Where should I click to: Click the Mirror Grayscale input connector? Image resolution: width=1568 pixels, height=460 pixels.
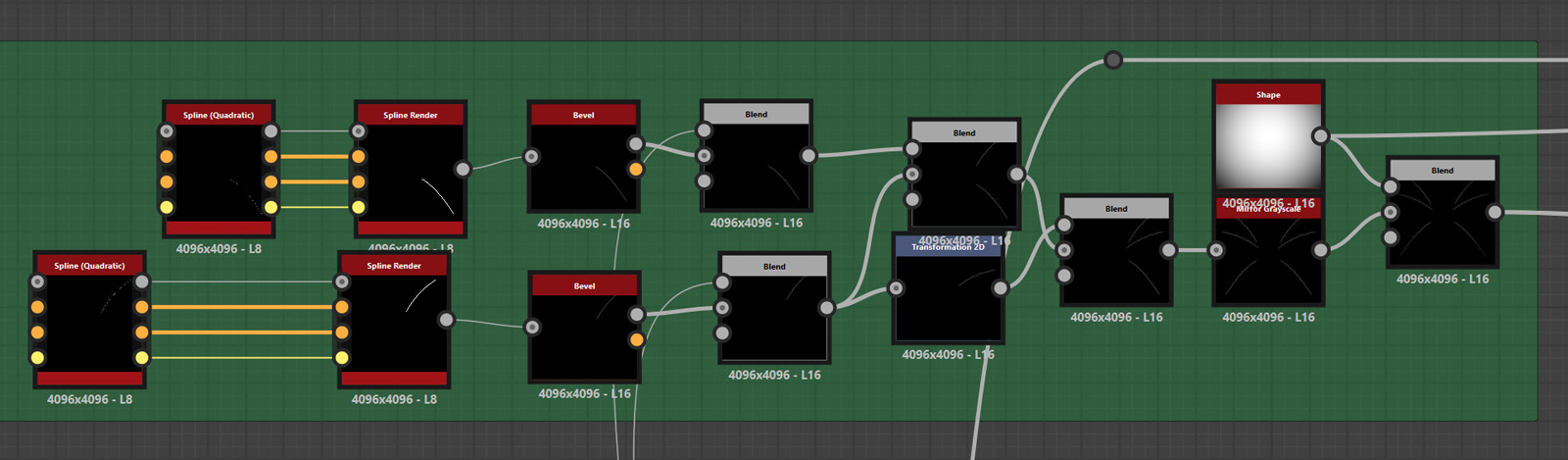click(x=1216, y=250)
